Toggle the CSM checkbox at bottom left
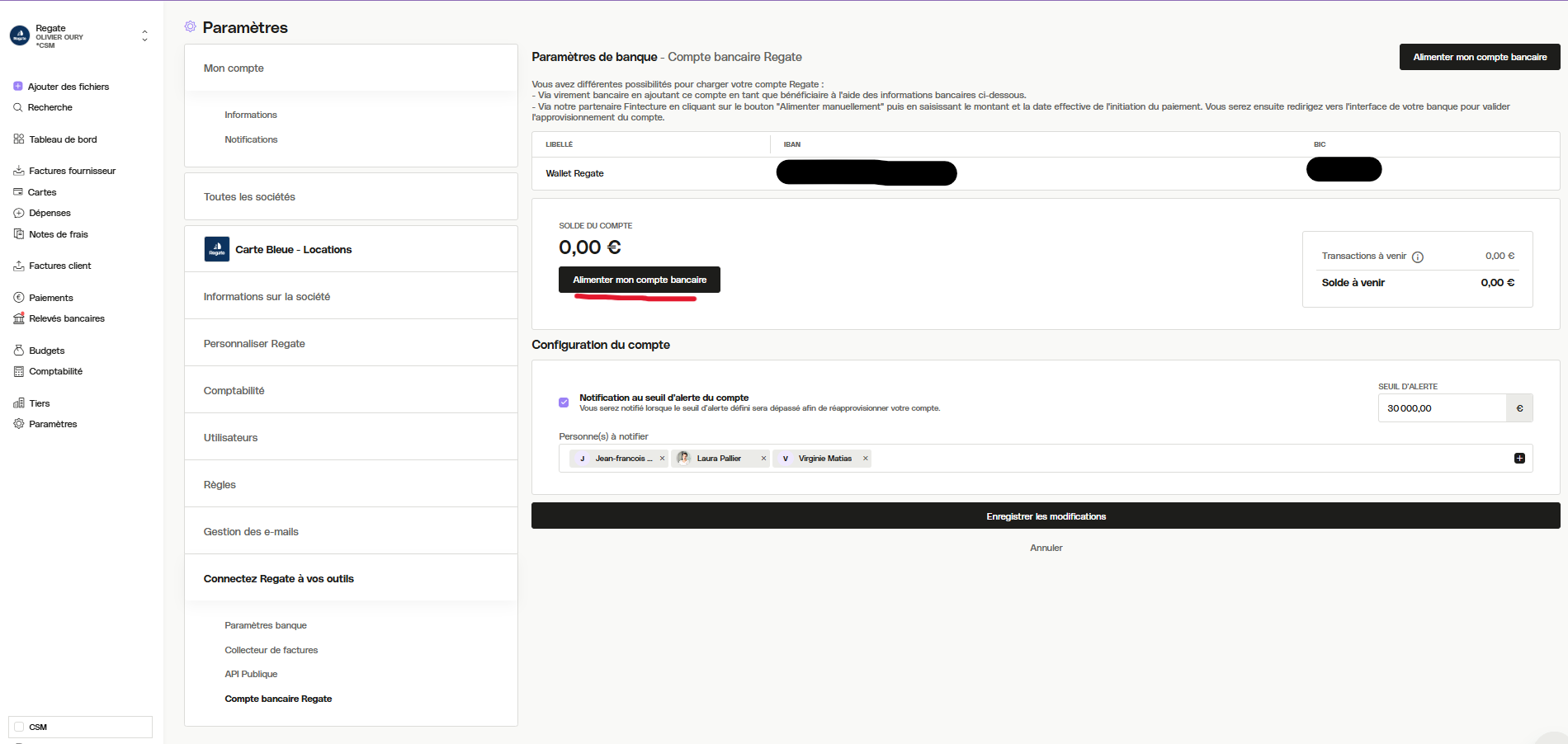 tap(19, 727)
